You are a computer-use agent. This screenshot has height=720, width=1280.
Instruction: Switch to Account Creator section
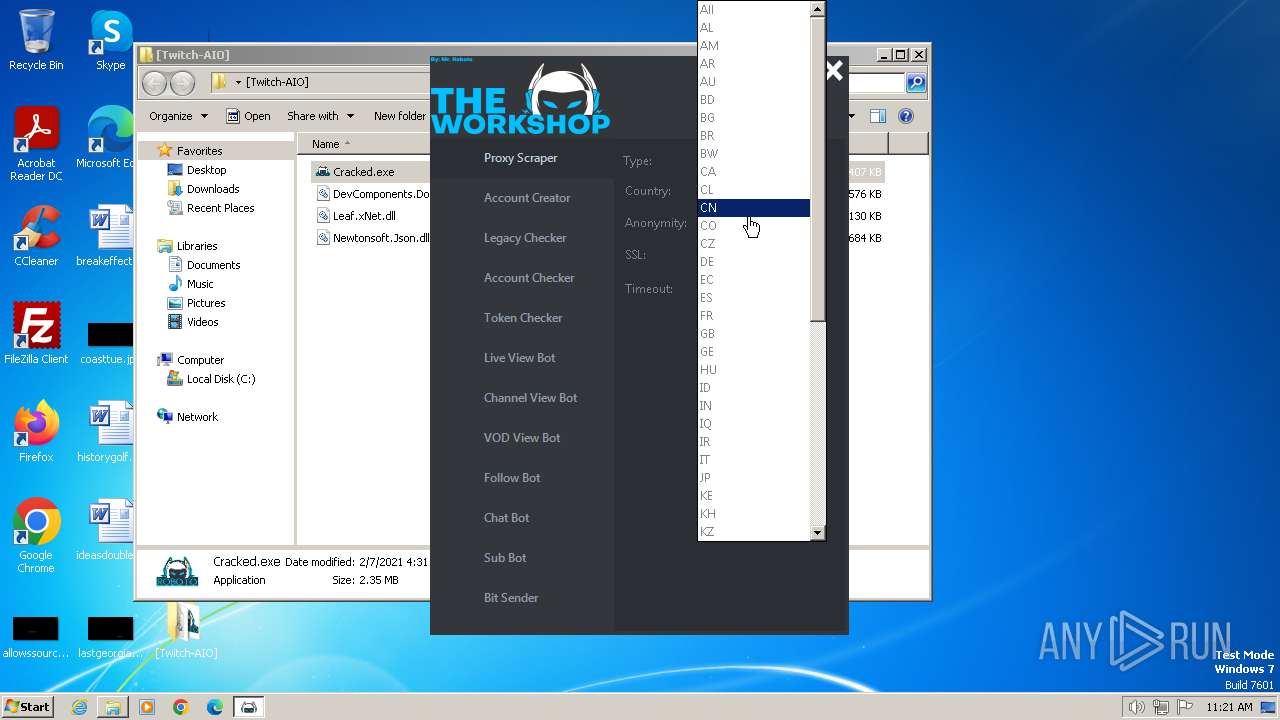coord(521,198)
